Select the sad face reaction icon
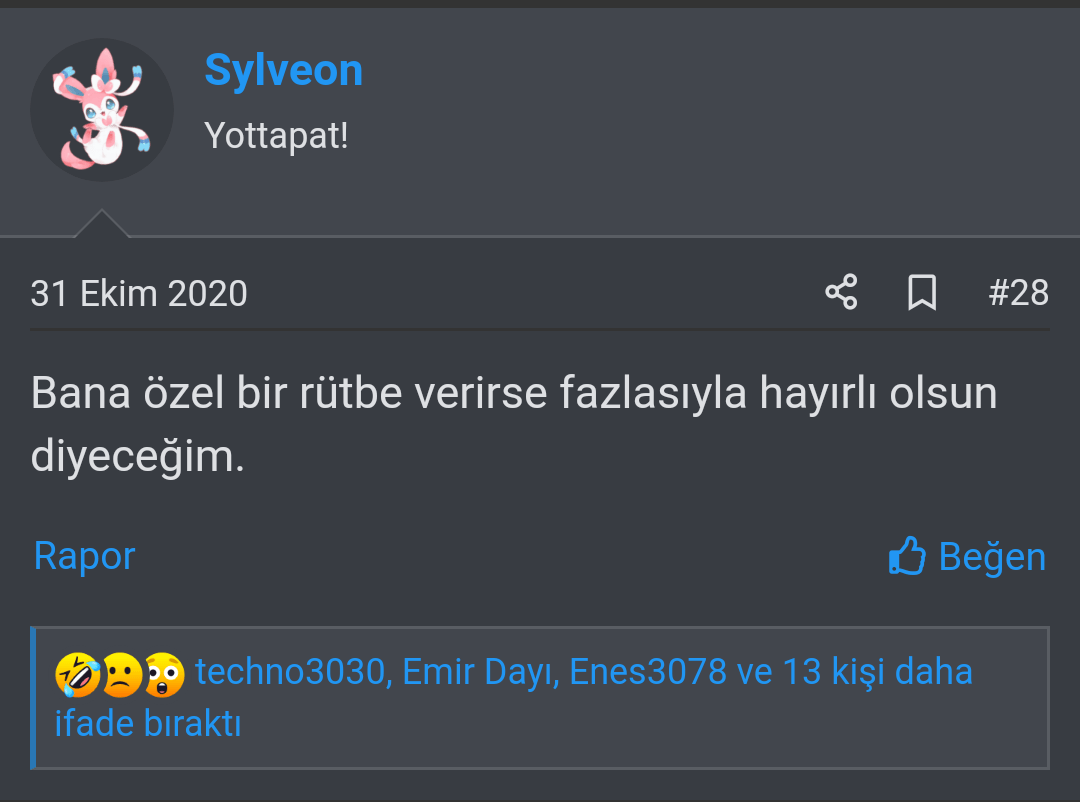 click(120, 675)
